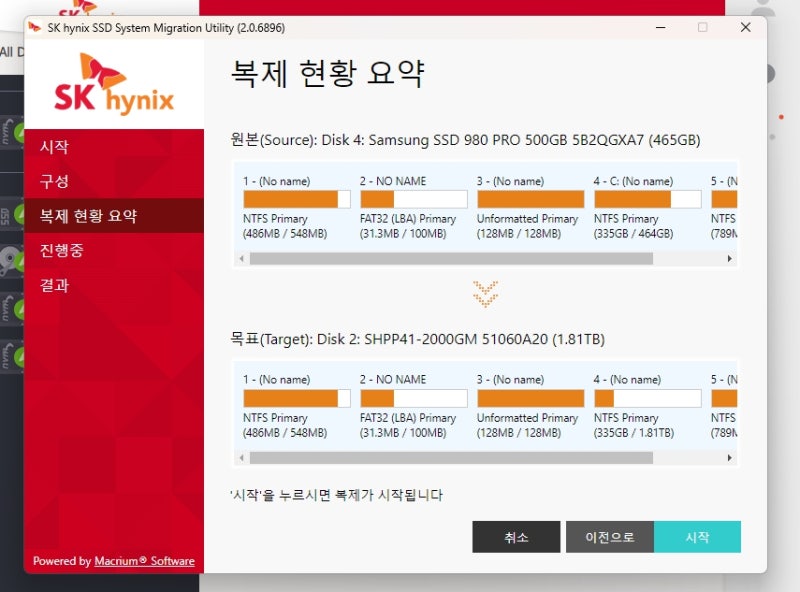Screen dimensions: 800x592
Task: Select the '시작' step in the sidebar
Action: pyautogui.click(x=56, y=146)
